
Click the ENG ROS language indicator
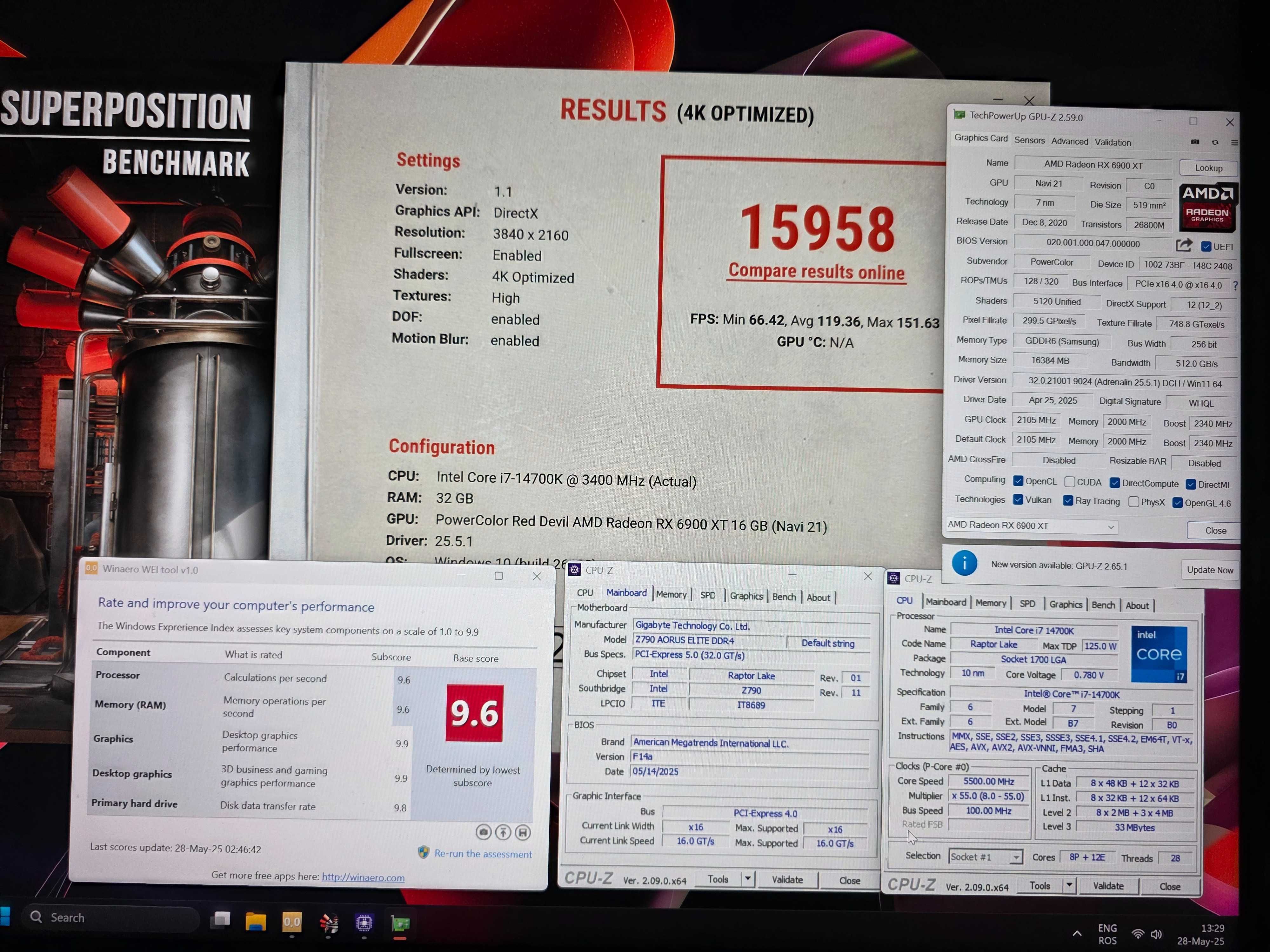point(1107,934)
